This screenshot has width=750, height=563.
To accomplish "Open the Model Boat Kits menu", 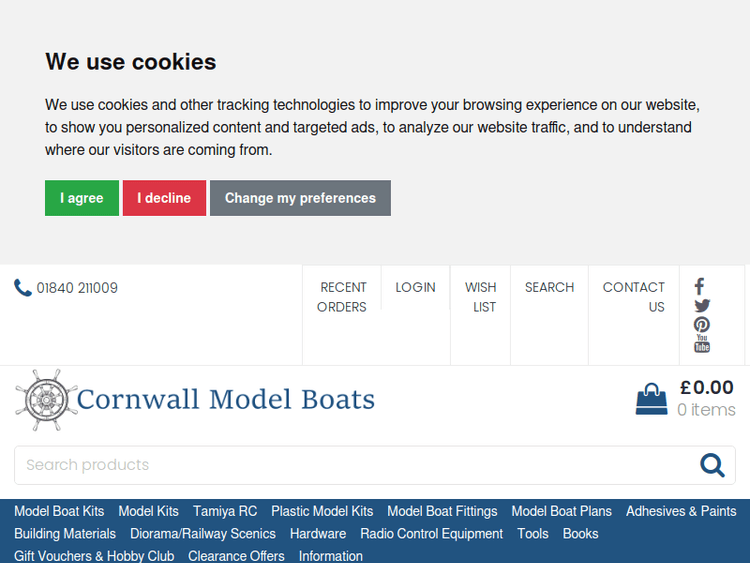I will (x=59, y=511).
